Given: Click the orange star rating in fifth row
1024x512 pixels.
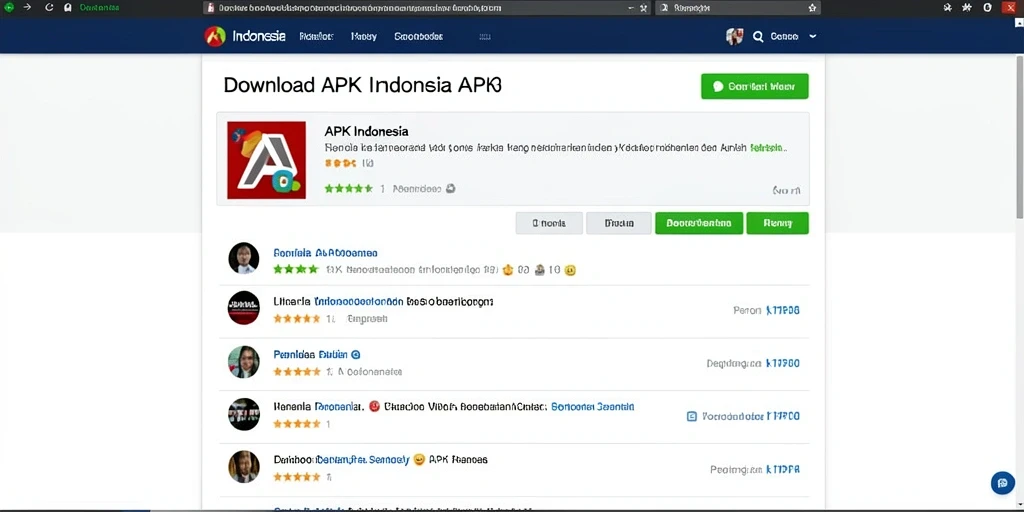Looking at the screenshot, I should (x=297, y=477).
